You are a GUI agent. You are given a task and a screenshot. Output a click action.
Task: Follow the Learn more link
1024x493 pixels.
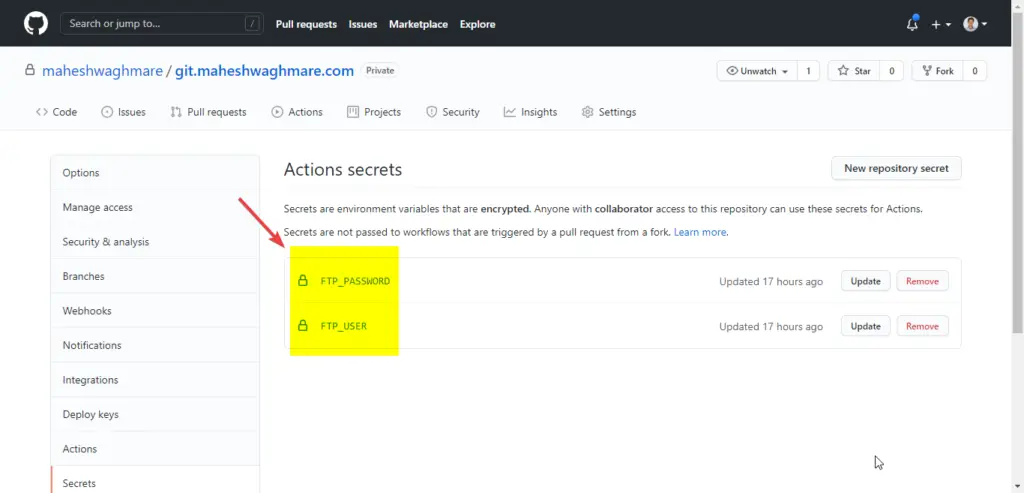[x=700, y=232]
